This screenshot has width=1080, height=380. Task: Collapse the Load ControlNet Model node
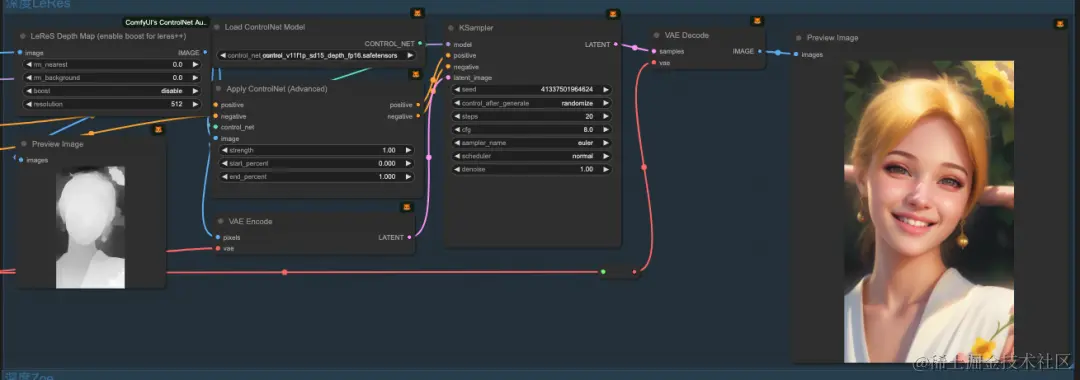point(216,28)
